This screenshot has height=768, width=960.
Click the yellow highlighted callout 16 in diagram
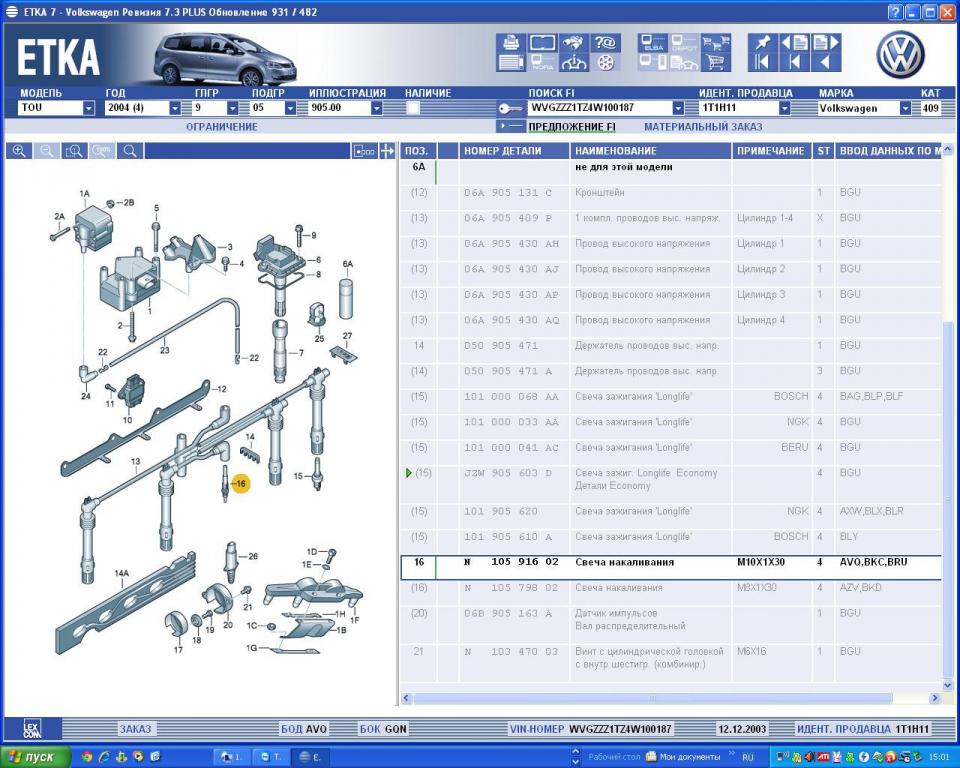pyautogui.click(x=240, y=484)
